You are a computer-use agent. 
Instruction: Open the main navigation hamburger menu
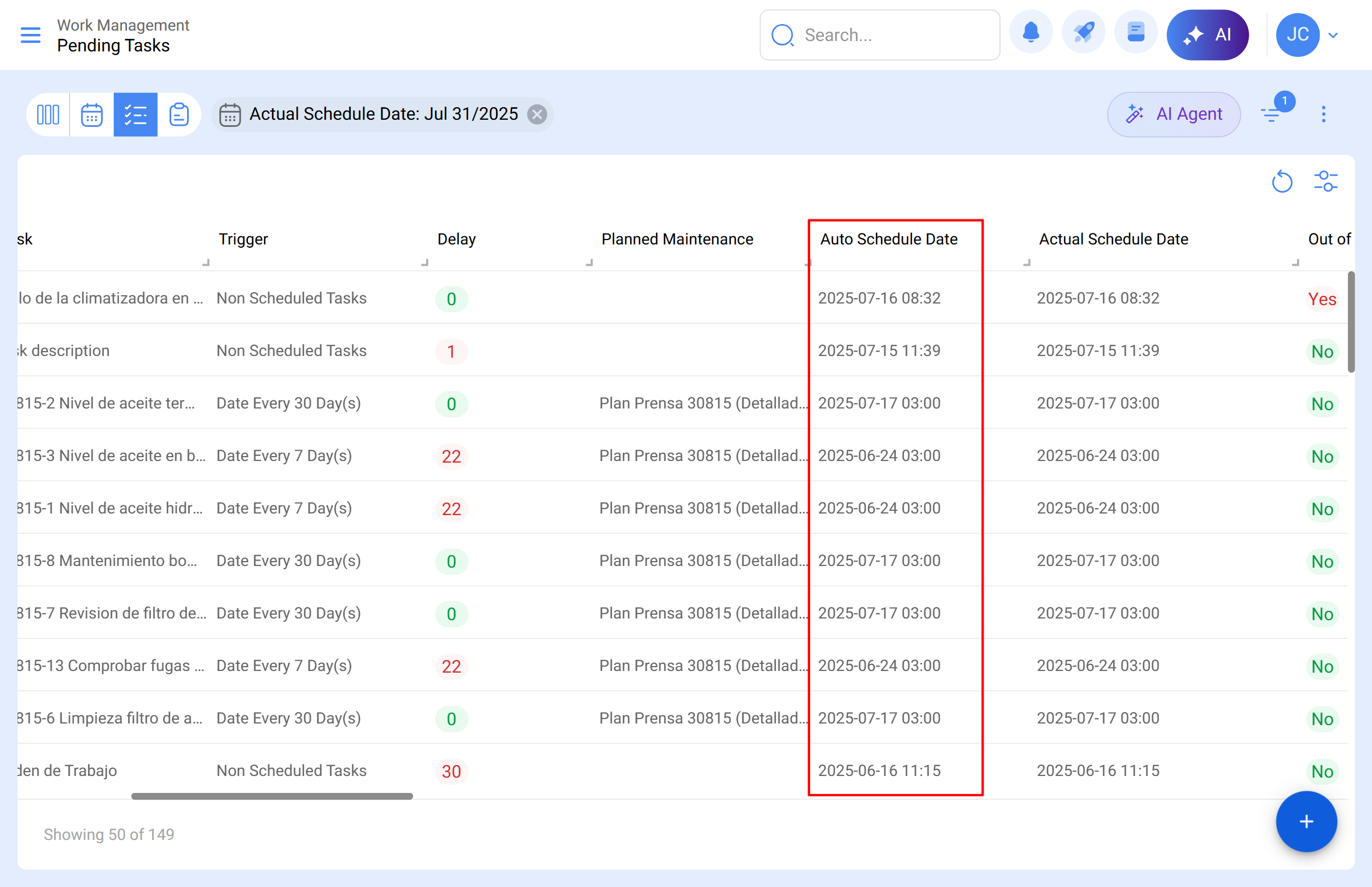tap(30, 34)
